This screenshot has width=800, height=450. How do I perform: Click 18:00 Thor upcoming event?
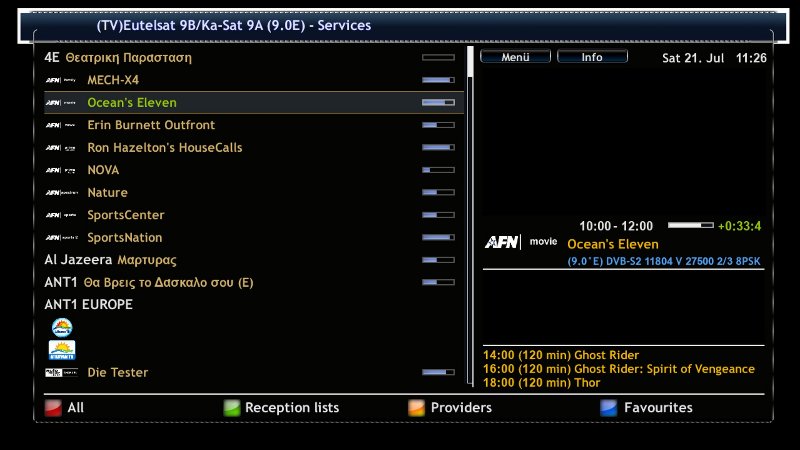(x=541, y=383)
